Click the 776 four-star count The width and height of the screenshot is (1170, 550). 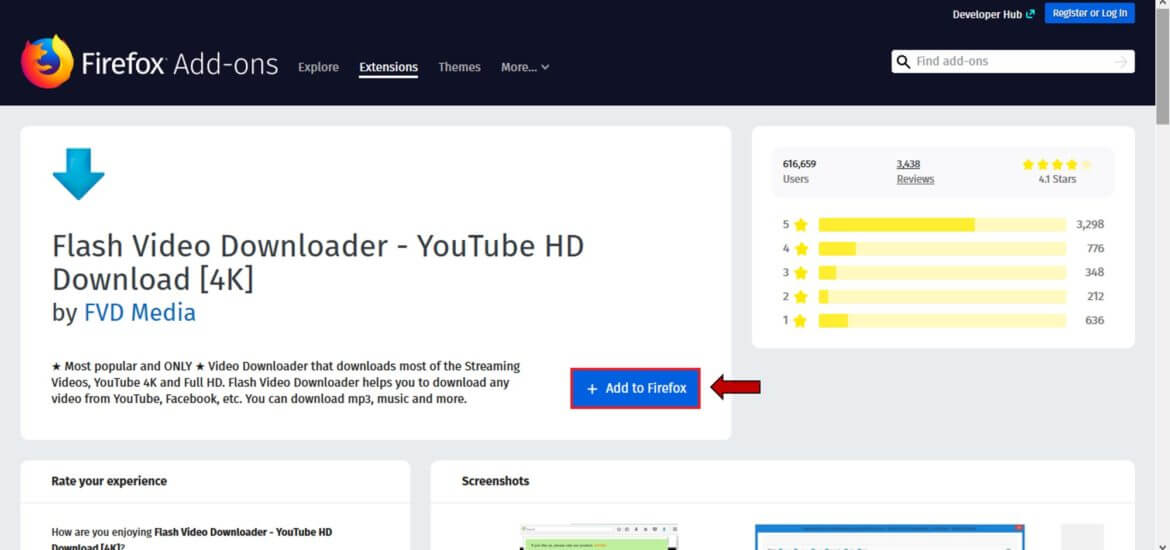1095,249
